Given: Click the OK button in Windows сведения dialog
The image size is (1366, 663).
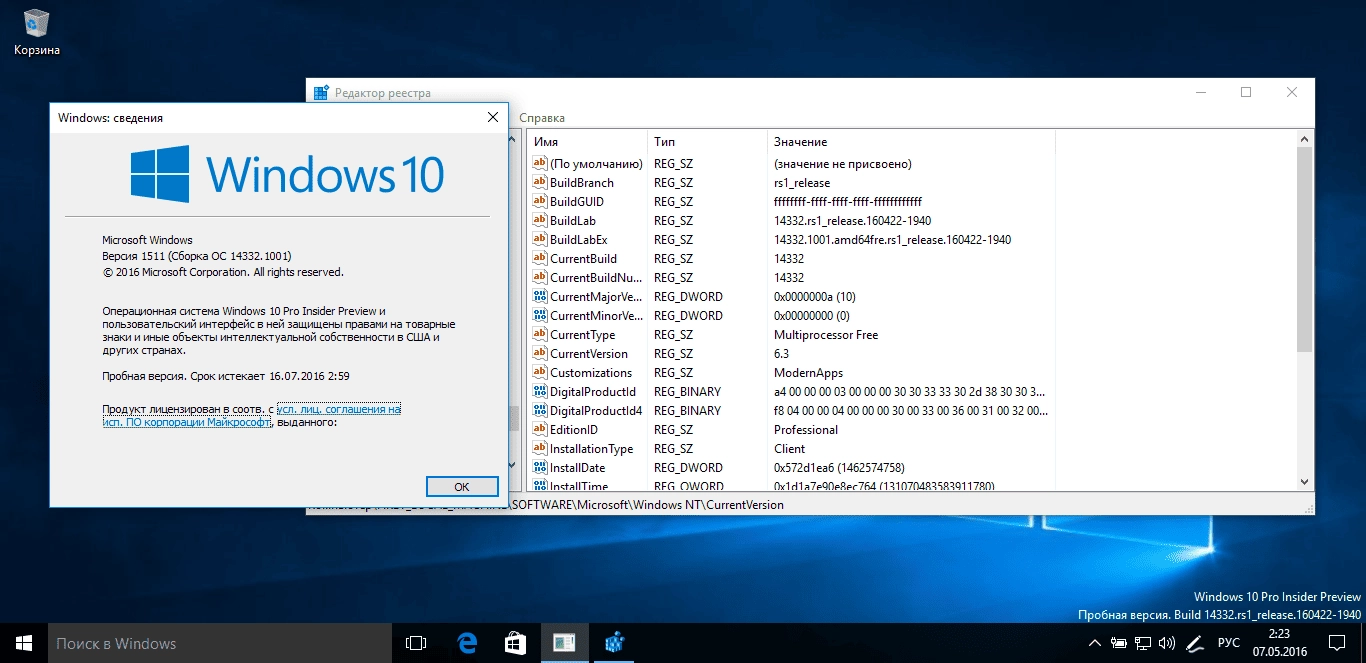Looking at the screenshot, I should (462, 487).
